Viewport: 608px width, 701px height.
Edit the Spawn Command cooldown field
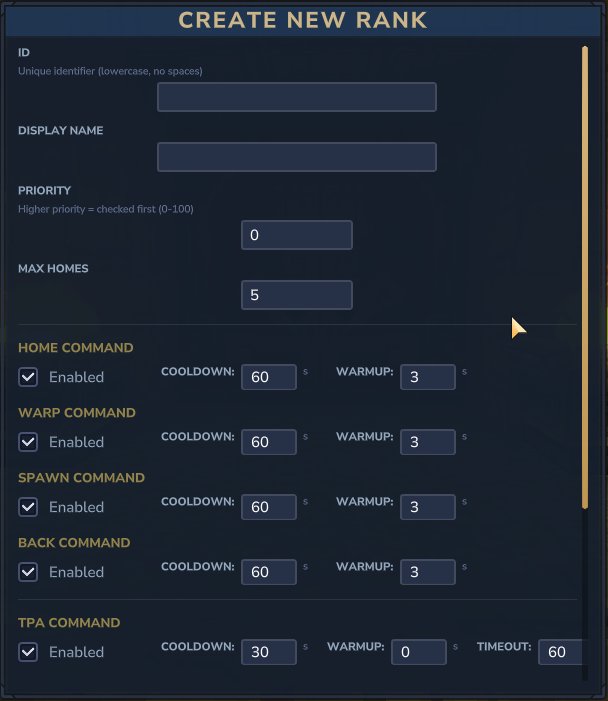pos(269,507)
